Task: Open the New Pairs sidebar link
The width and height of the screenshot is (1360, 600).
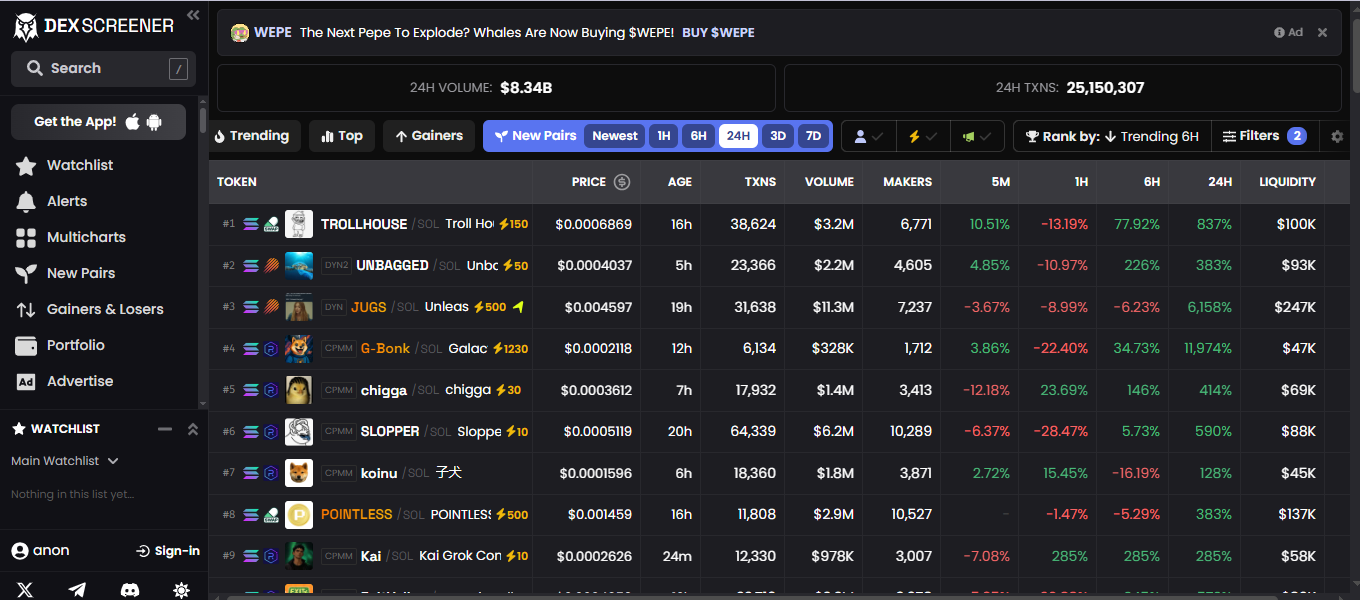Action: click(x=81, y=273)
